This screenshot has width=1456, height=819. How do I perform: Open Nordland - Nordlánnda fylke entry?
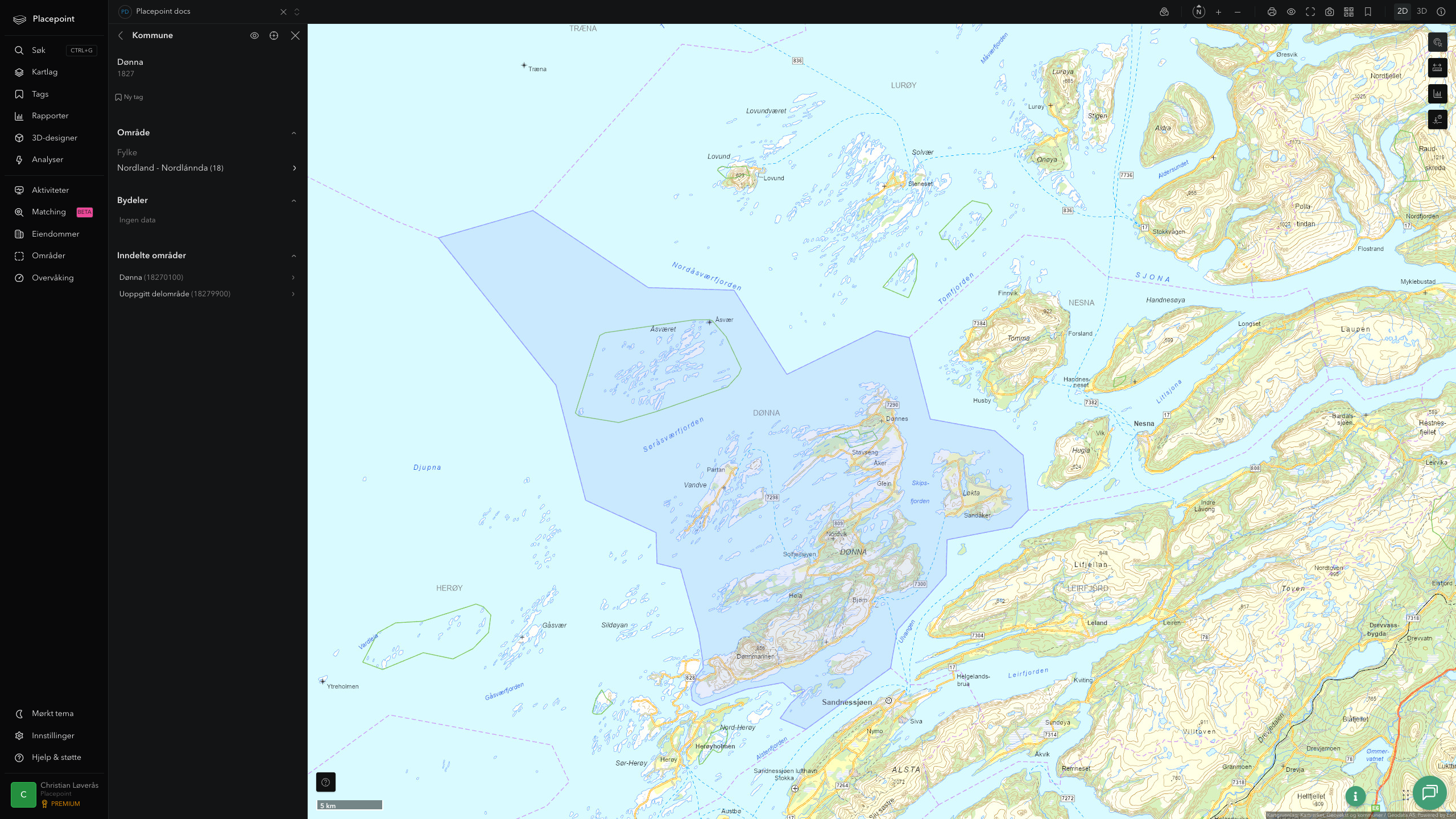[208, 168]
